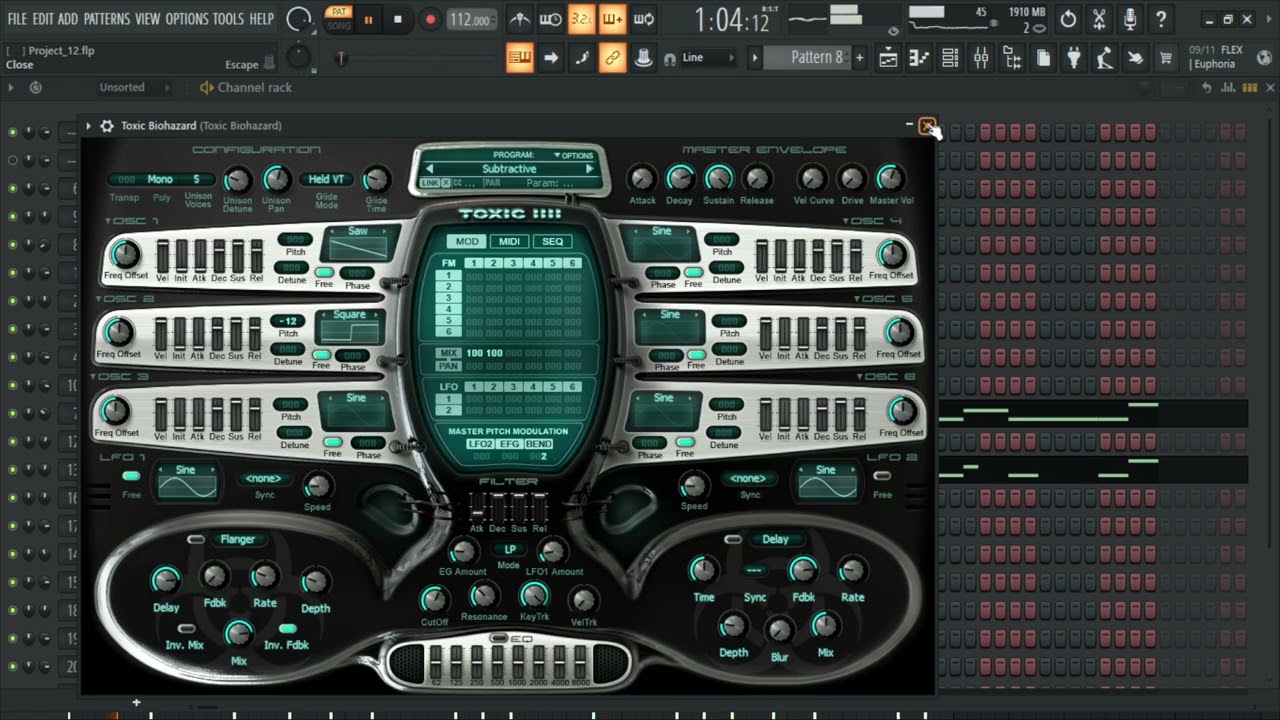
Task: Open the shopping cart content library
Action: click(1166, 58)
